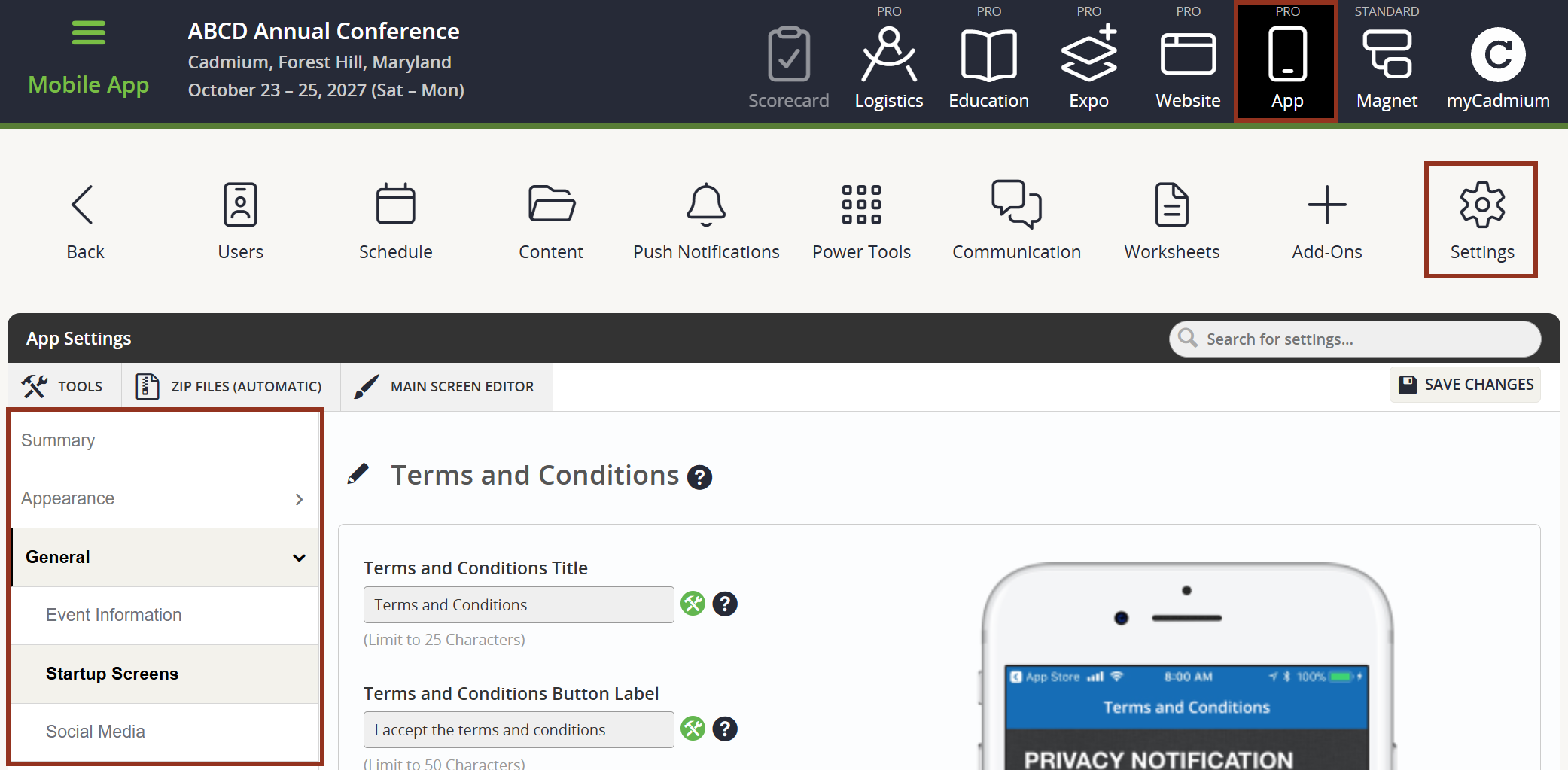Open Push Notifications bell
The image size is (1568, 770).
(706, 221)
